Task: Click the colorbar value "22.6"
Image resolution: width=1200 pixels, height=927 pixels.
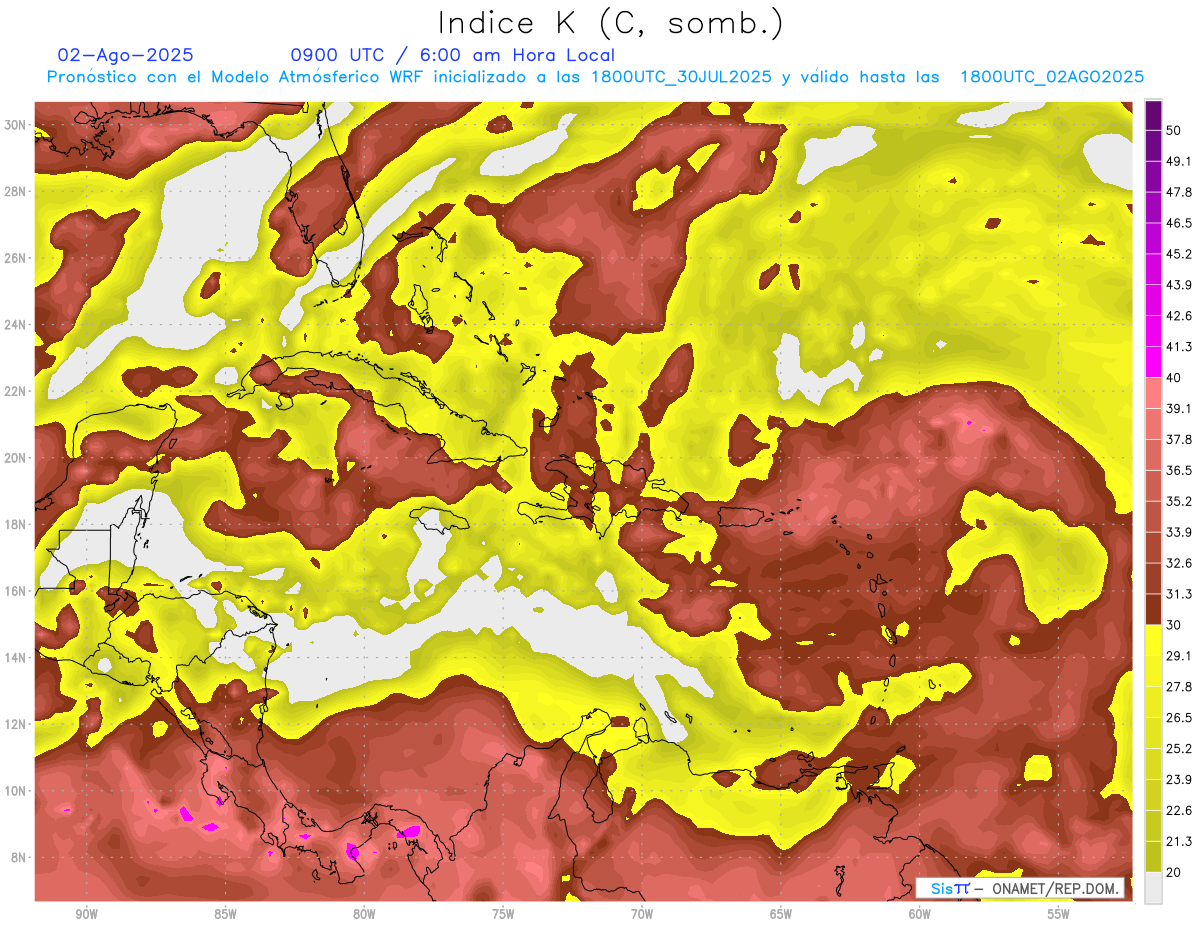Action: point(1179,811)
